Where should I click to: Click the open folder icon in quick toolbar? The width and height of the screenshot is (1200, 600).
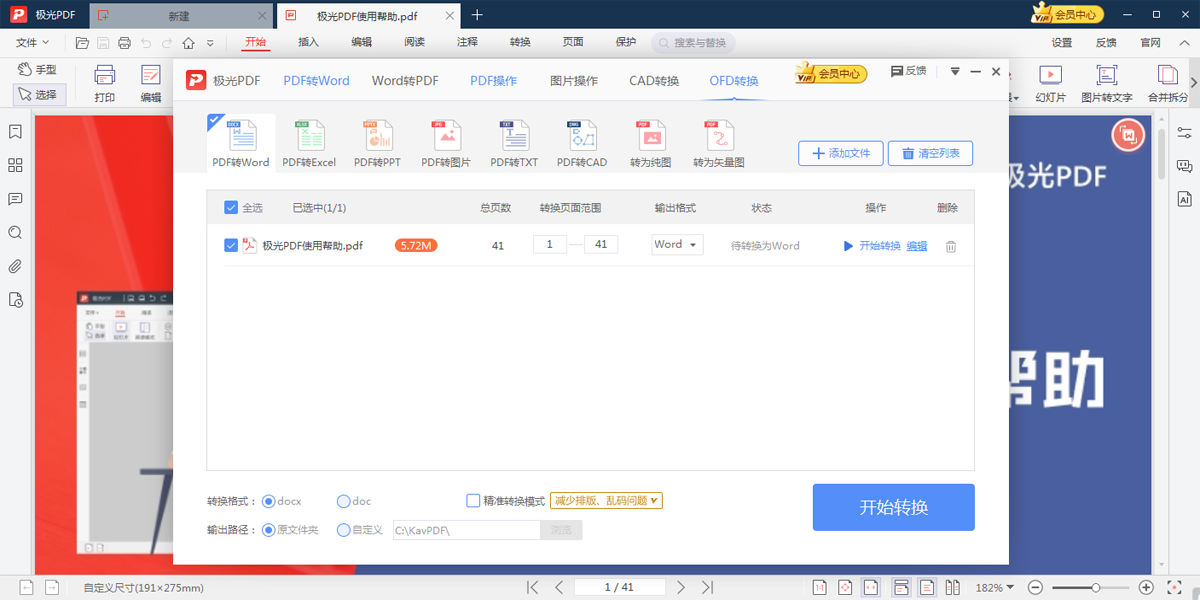(82, 43)
